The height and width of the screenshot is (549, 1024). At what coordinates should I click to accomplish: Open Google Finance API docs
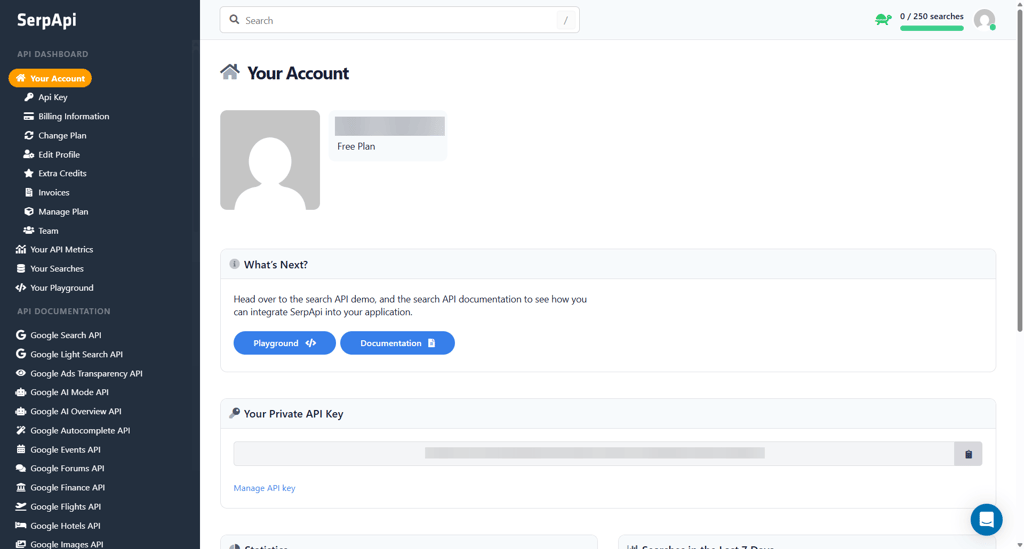click(67, 488)
